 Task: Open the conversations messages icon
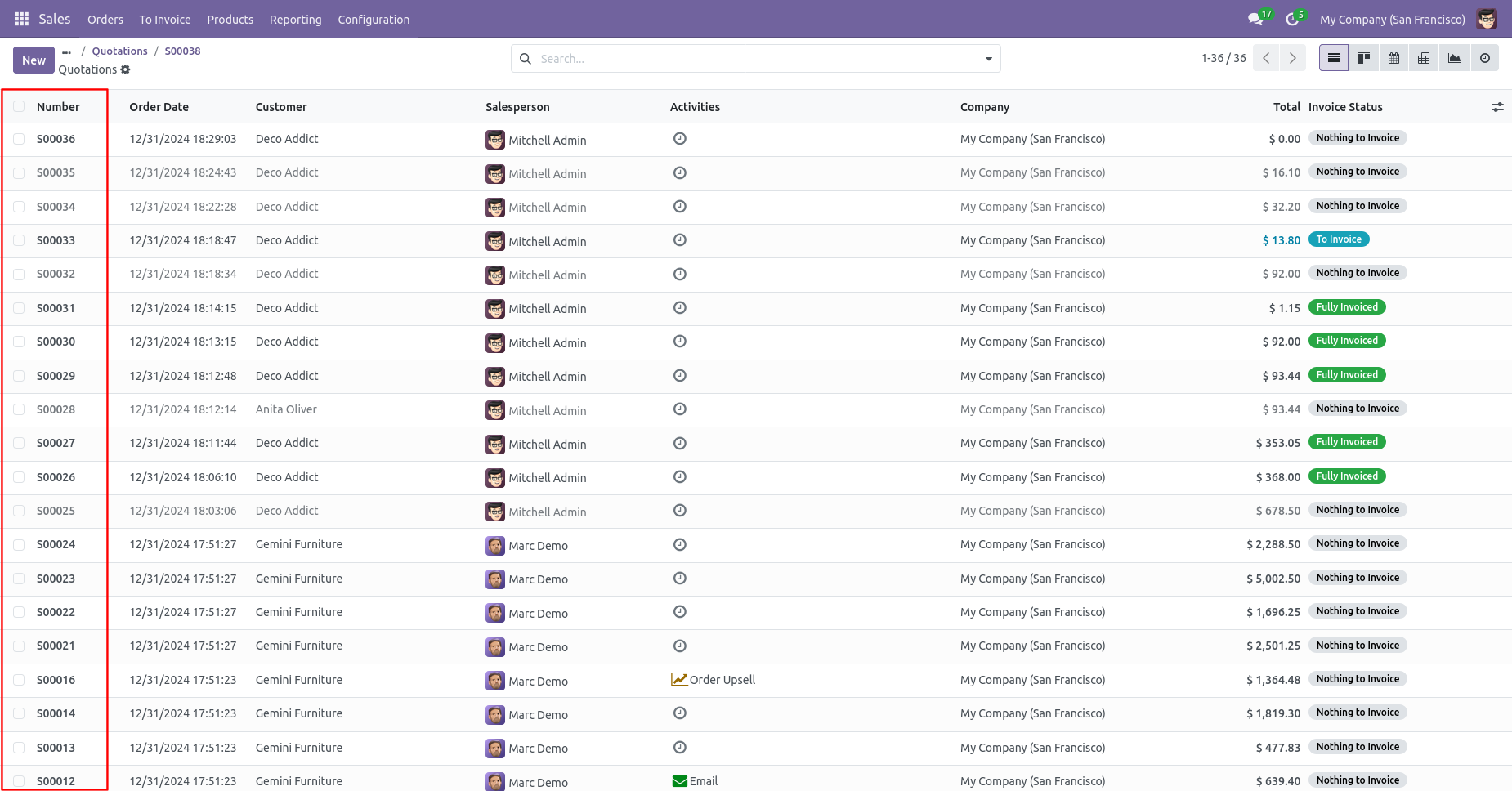click(x=1256, y=19)
